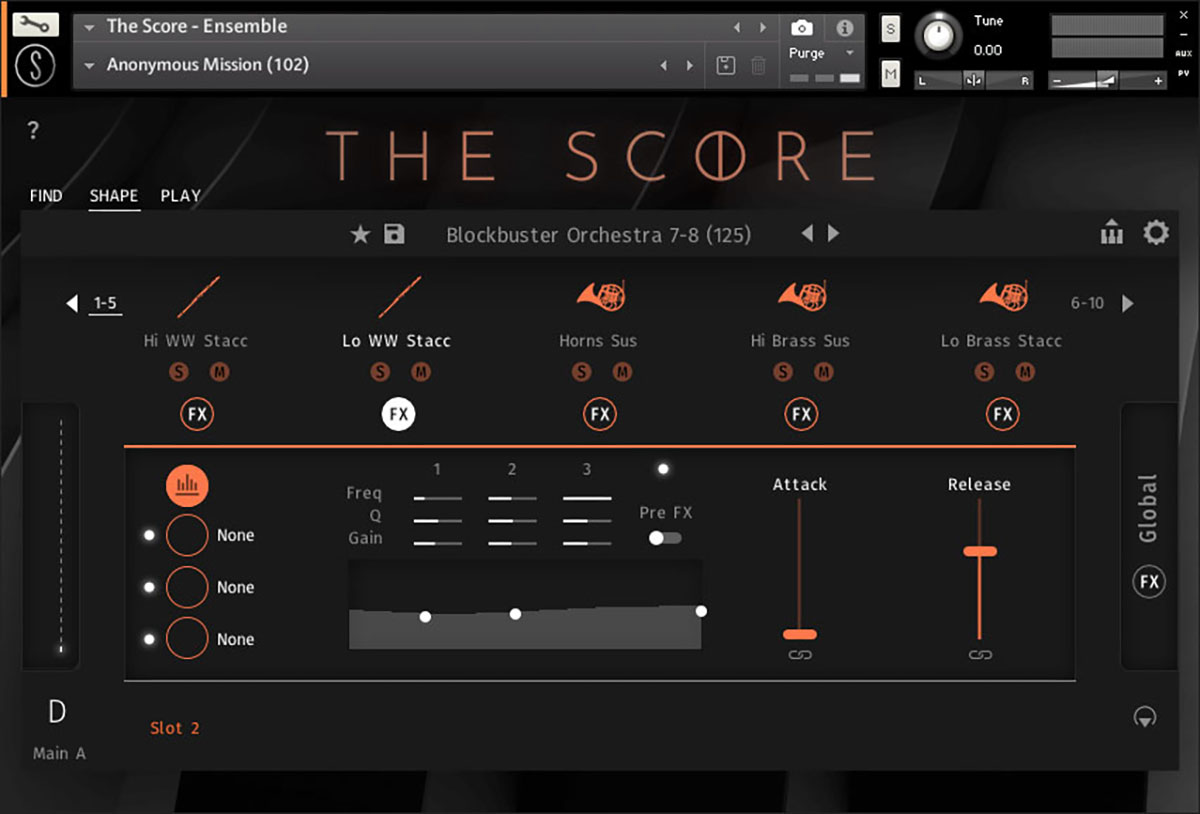Image resolution: width=1200 pixels, height=814 pixels.
Task: Save preset Blockbuster Orchestra with disk icon
Action: [394, 234]
